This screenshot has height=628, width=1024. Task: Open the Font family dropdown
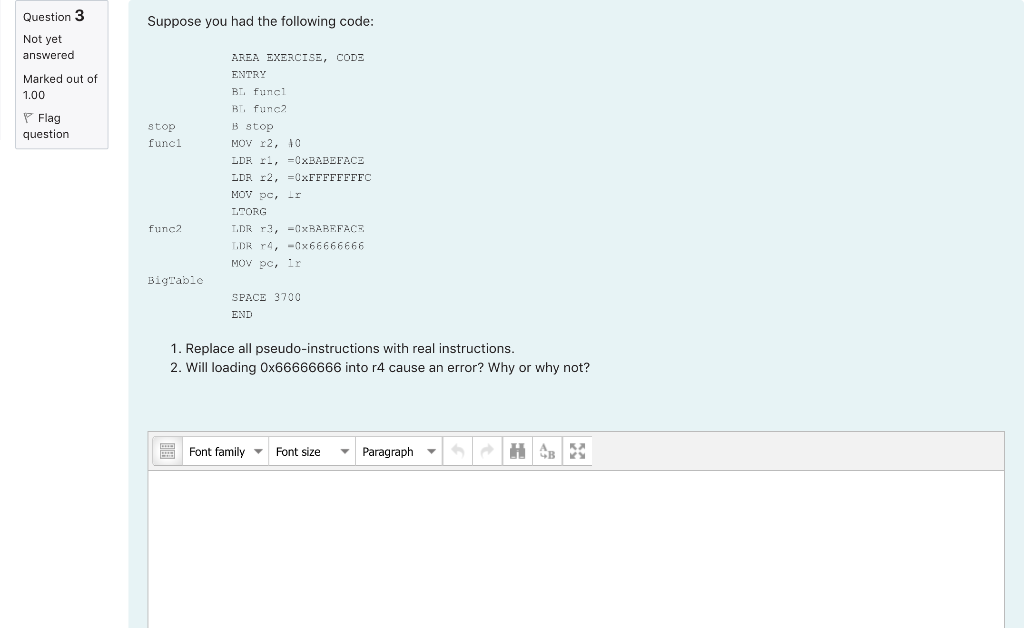tap(225, 451)
